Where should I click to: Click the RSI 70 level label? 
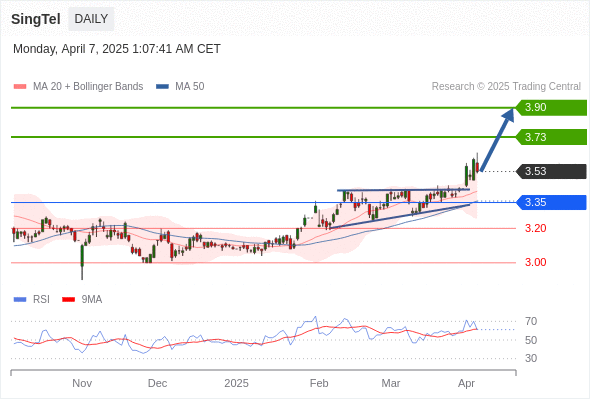tap(531, 322)
